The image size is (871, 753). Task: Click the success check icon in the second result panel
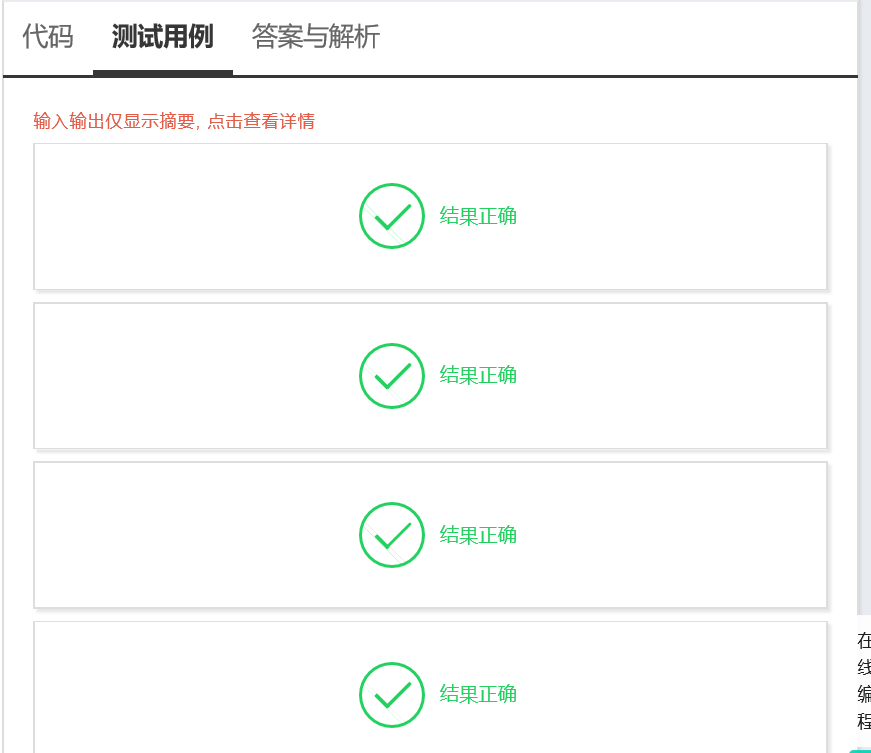(391, 375)
